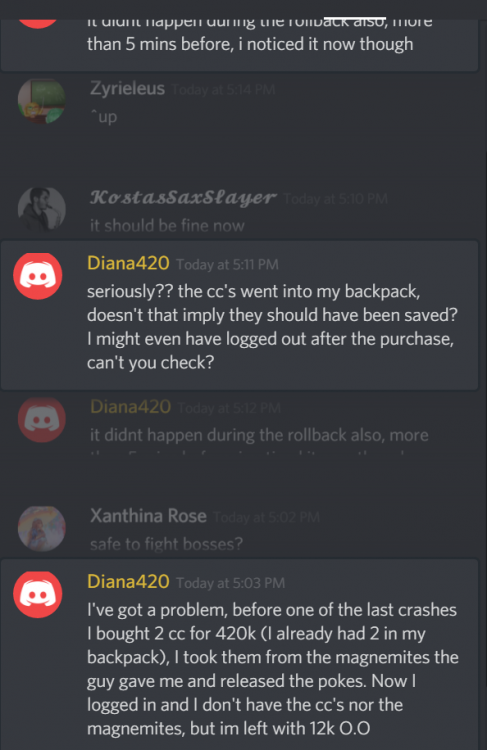Screen dimensions: 487x750
Task: Click username Diana420 at 5:11 PM
Action: [x=128, y=263]
